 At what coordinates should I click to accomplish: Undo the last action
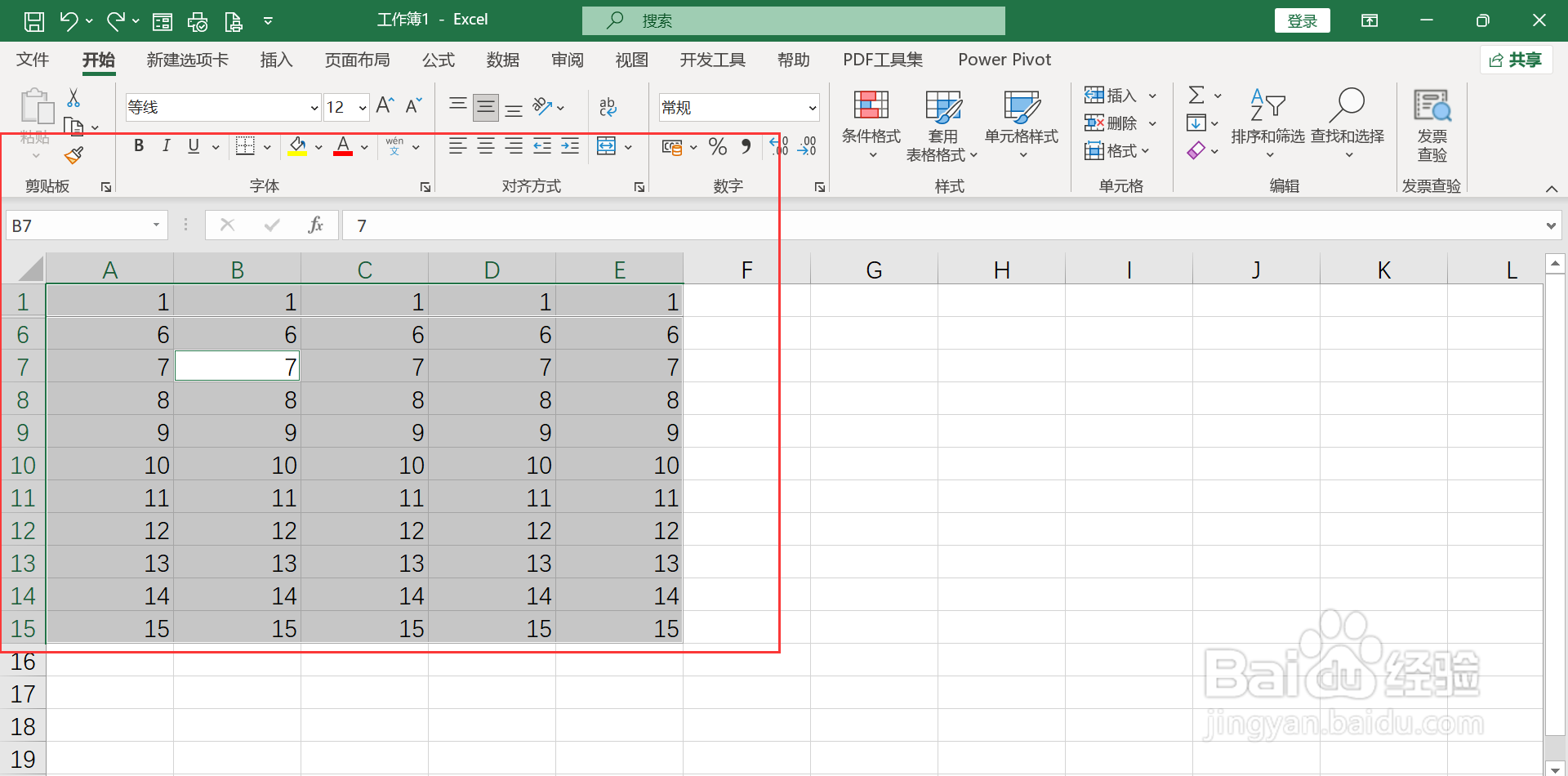69,21
